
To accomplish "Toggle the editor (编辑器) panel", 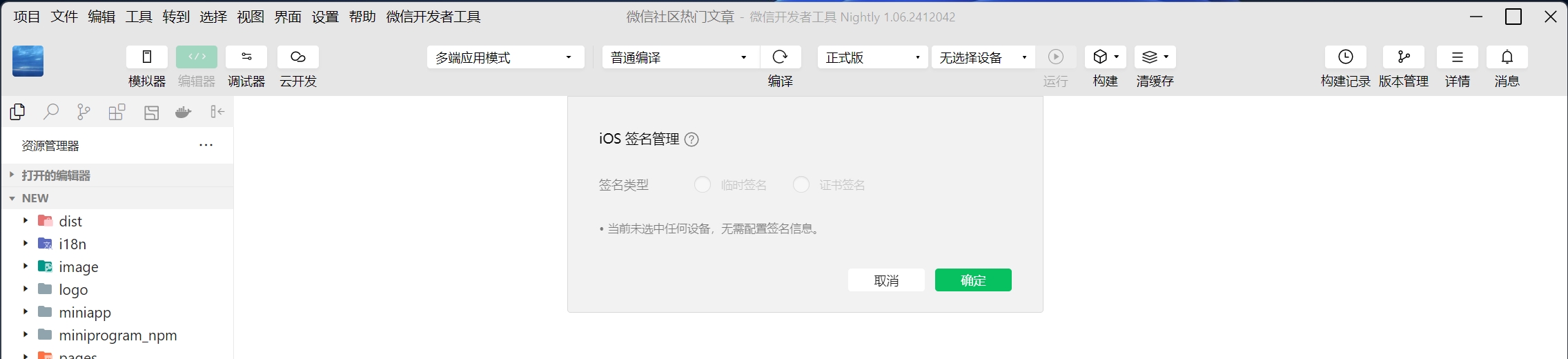I will point(197,57).
